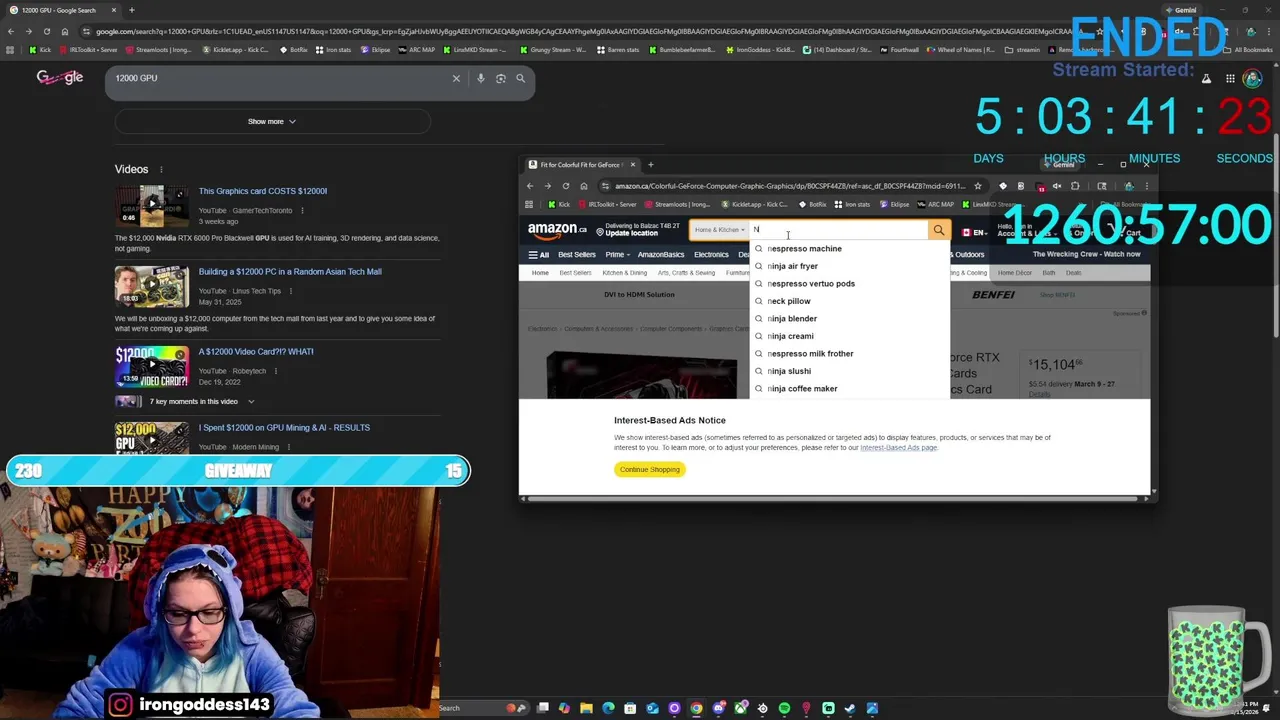1280x720 pixels.
Task: Expand Show more in Google results
Action: (x=272, y=121)
